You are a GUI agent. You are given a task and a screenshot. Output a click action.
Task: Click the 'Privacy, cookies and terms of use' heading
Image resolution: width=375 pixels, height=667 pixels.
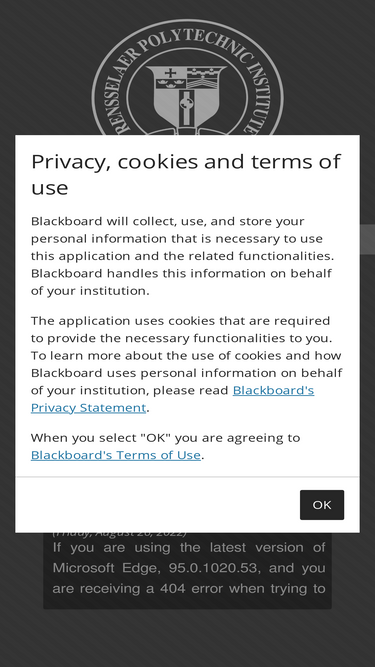click(x=186, y=174)
